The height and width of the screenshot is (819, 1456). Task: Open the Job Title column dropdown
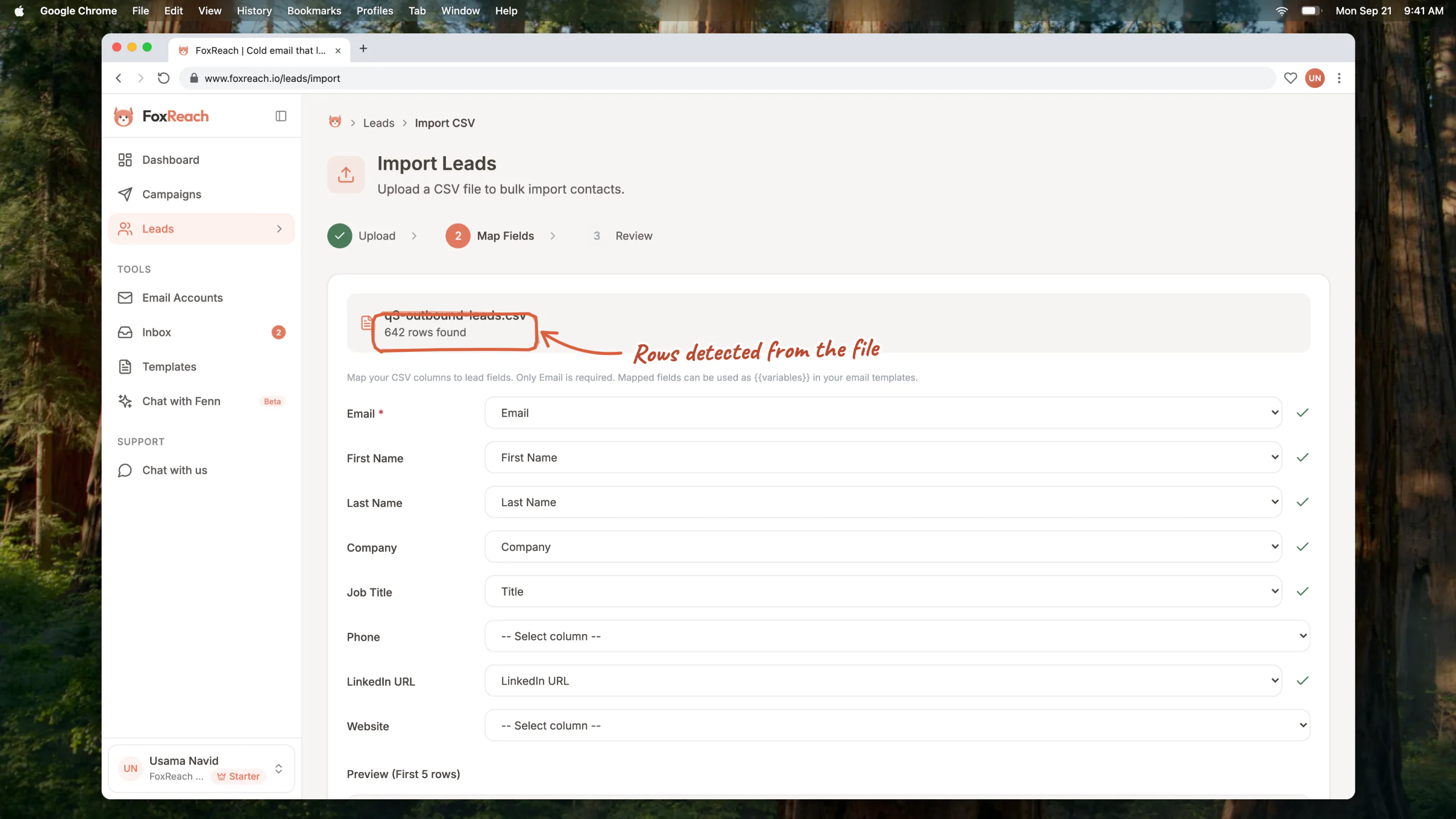coord(883,591)
